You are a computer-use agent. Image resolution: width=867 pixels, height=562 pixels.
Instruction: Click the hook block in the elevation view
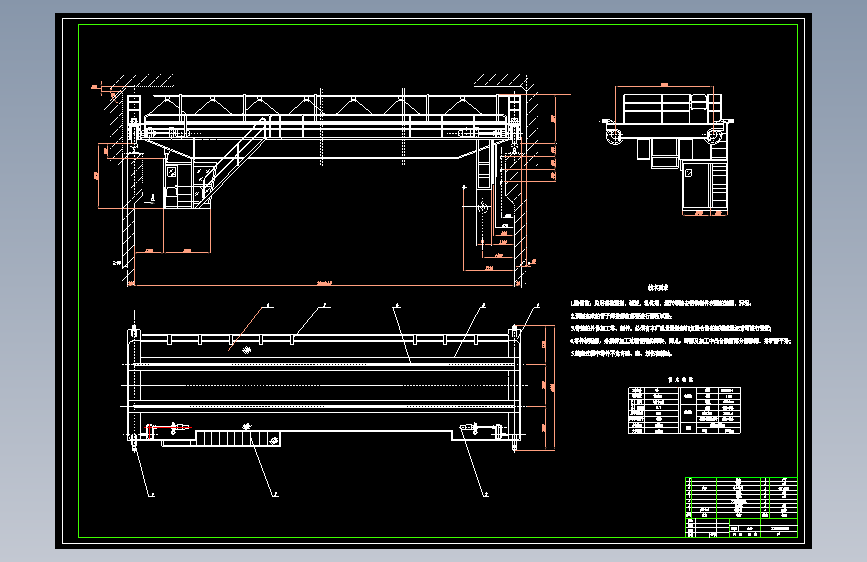[x=483, y=207]
